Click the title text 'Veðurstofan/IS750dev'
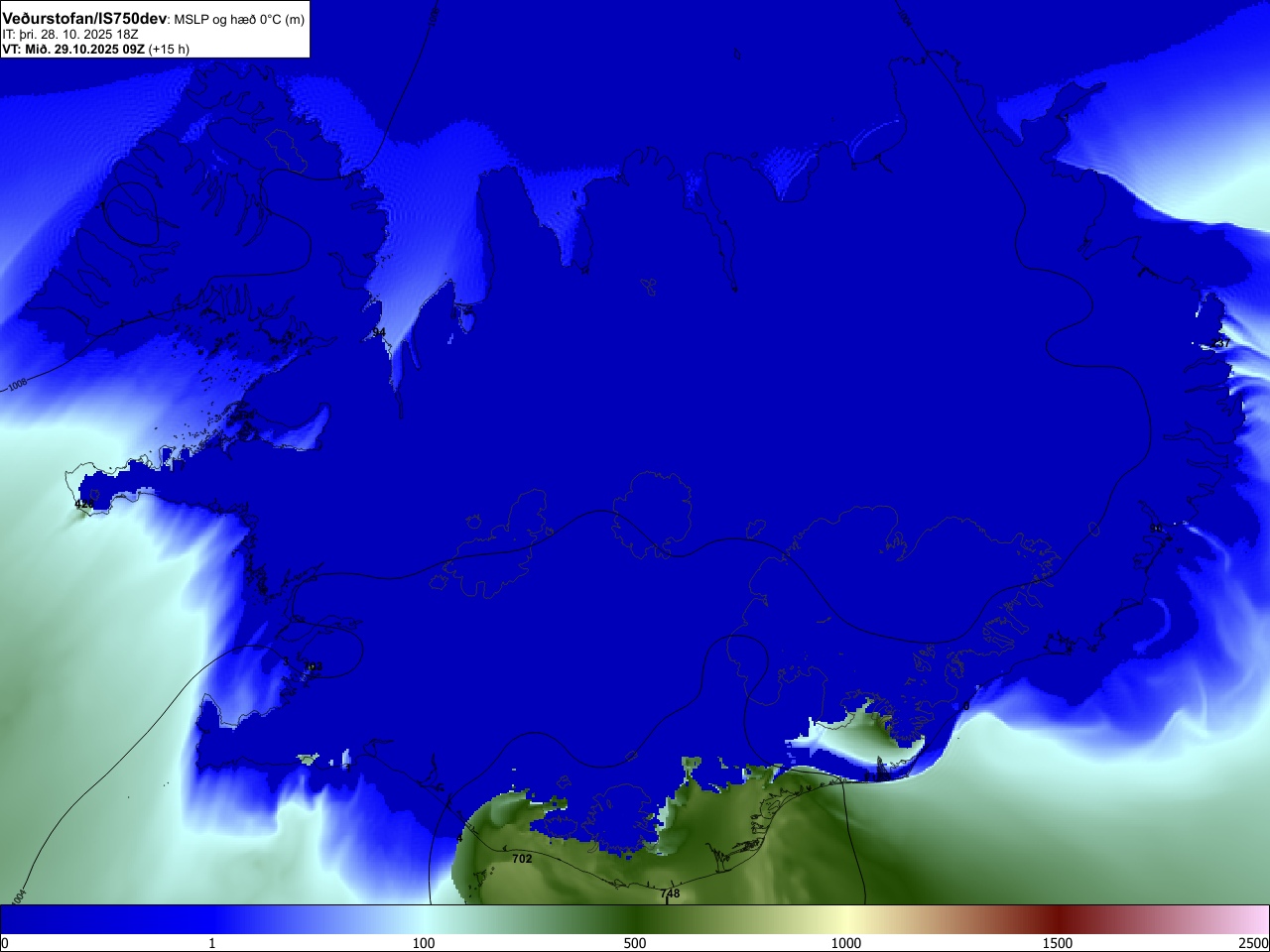1270x952 pixels. (x=84, y=19)
